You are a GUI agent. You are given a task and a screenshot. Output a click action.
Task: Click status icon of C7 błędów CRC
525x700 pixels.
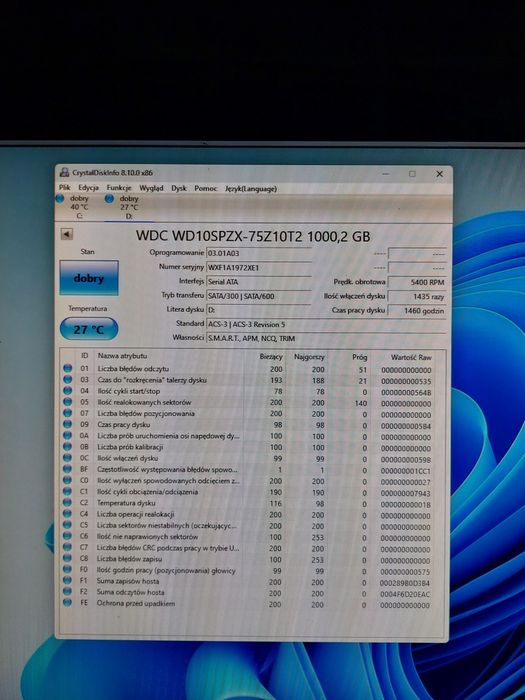coord(67,547)
